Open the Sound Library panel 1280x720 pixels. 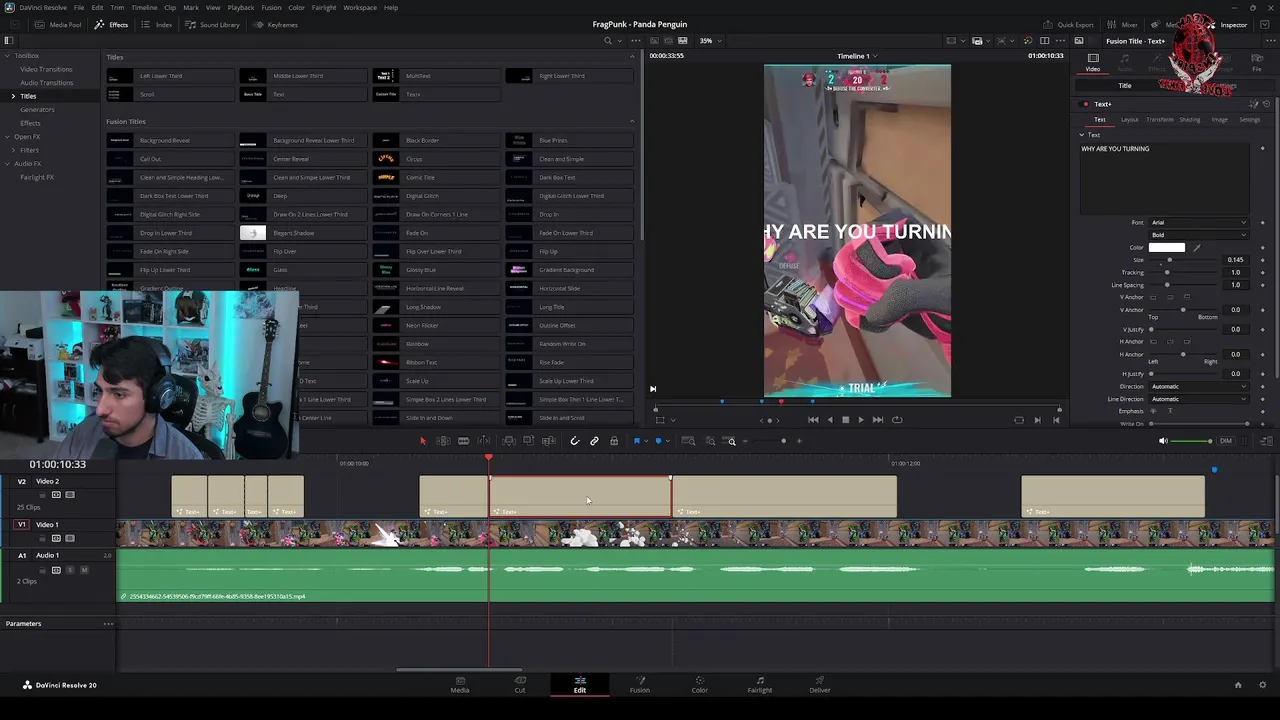212,25
